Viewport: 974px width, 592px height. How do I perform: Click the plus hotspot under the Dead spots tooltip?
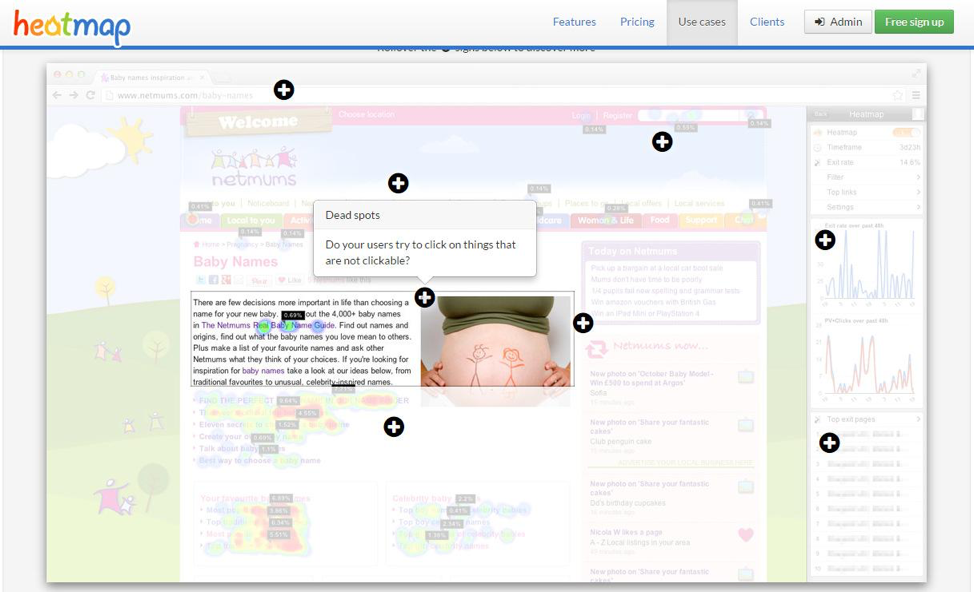(x=425, y=298)
